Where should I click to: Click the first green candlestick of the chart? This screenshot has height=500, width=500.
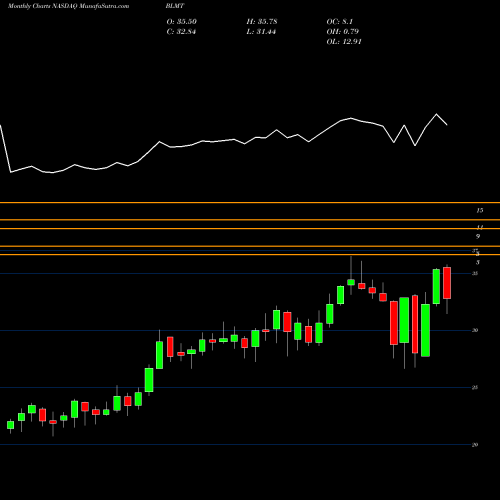pos(11,425)
